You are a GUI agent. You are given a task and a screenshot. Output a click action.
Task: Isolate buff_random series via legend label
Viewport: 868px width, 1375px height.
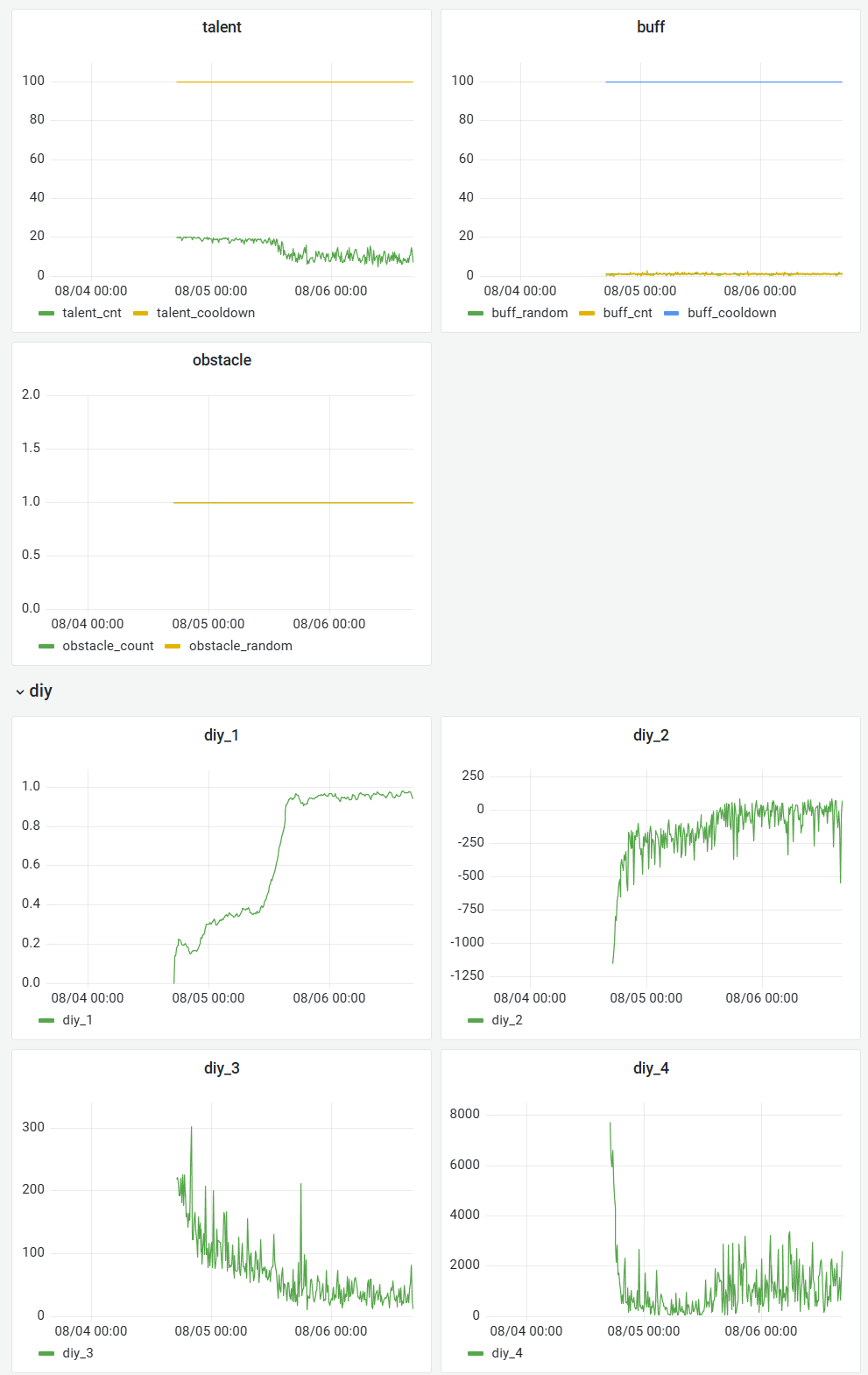tap(529, 313)
